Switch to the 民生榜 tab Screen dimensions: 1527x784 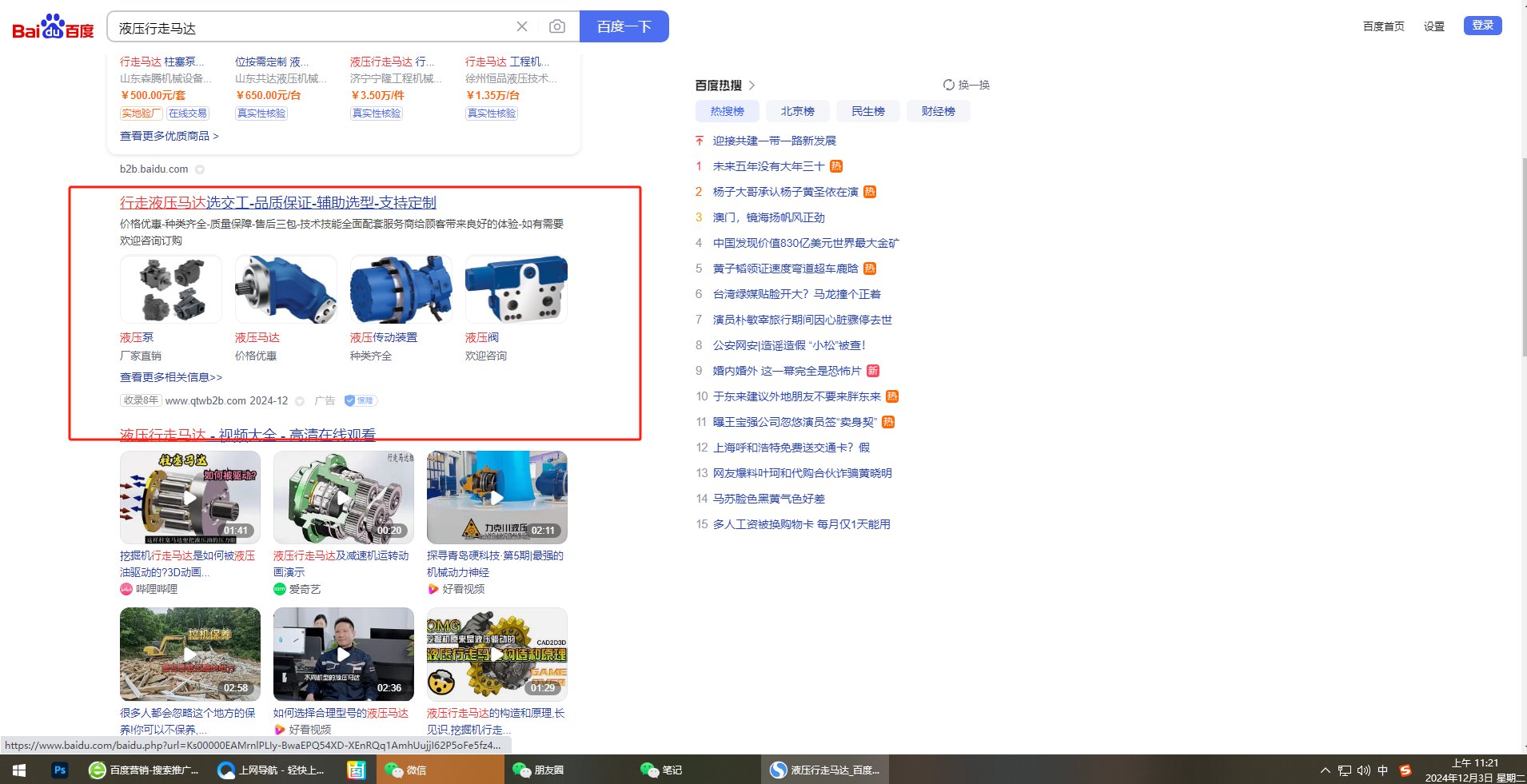pos(868,111)
